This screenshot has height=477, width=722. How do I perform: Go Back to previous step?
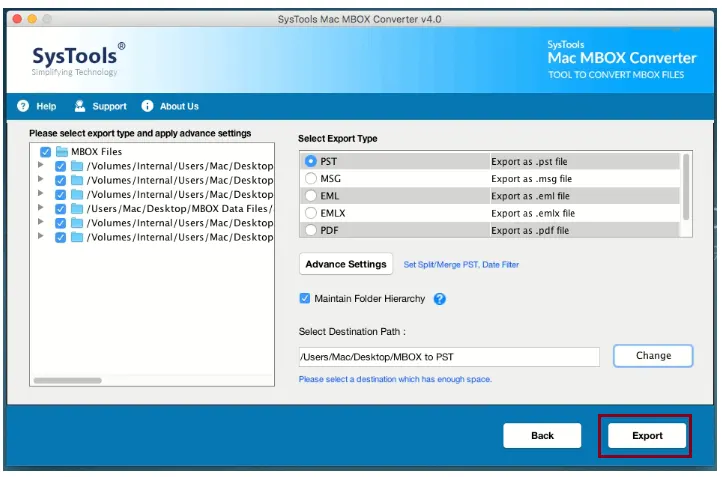pos(542,436)
